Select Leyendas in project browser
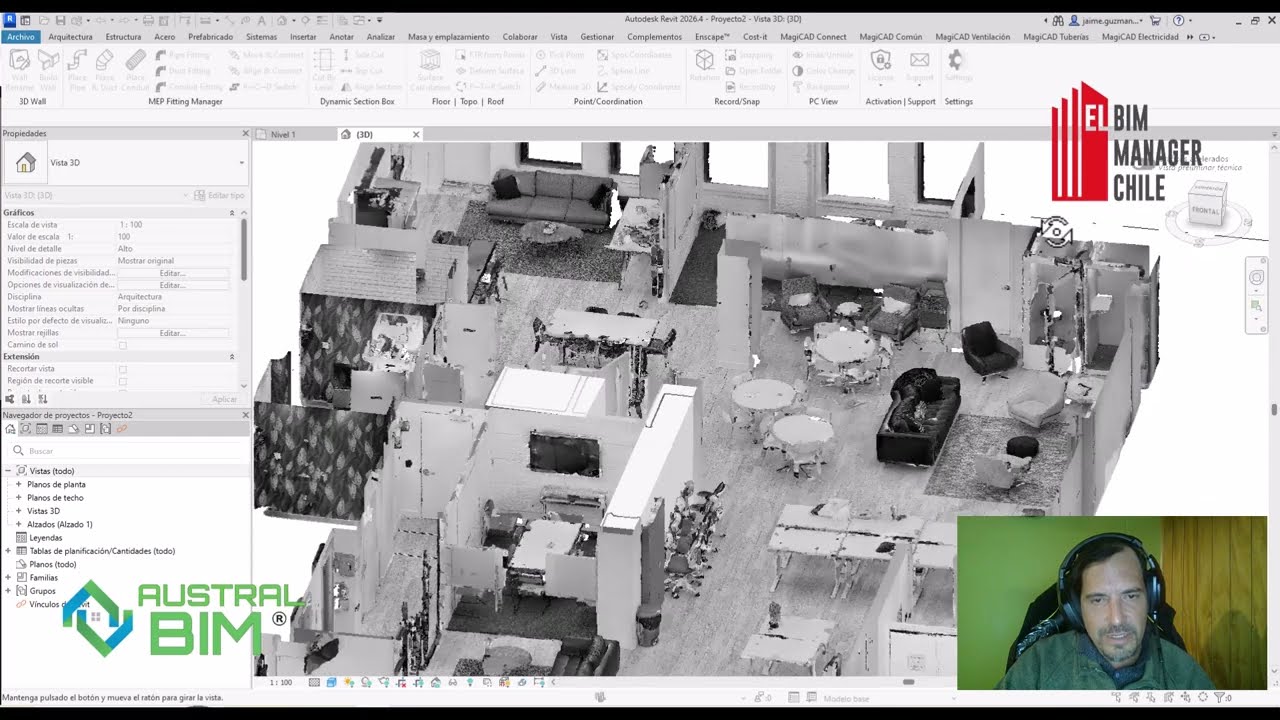Viewport: 1280px width, 720px height. pos(45,538)
